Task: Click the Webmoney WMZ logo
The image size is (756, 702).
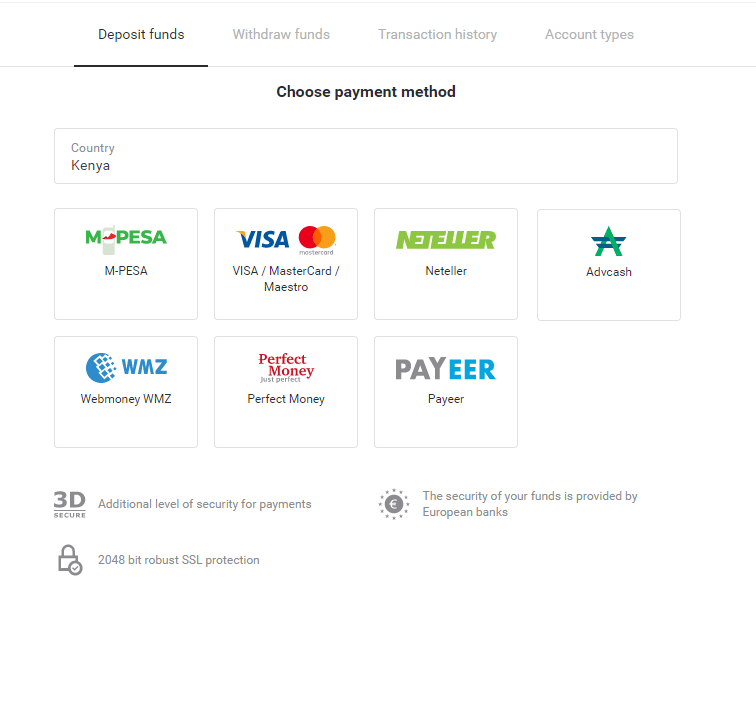Action: coord(126,368)
